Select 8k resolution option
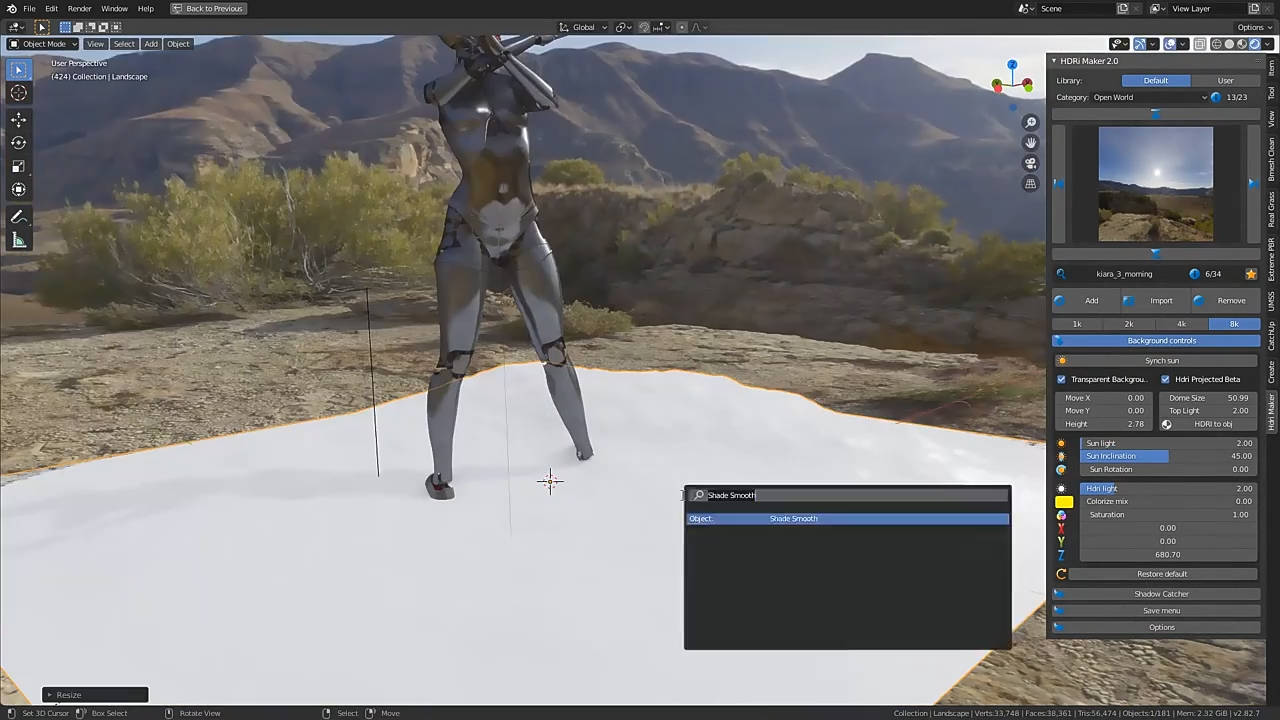1280x720 pixels. pyautogui.click(x=1234, y=324)
